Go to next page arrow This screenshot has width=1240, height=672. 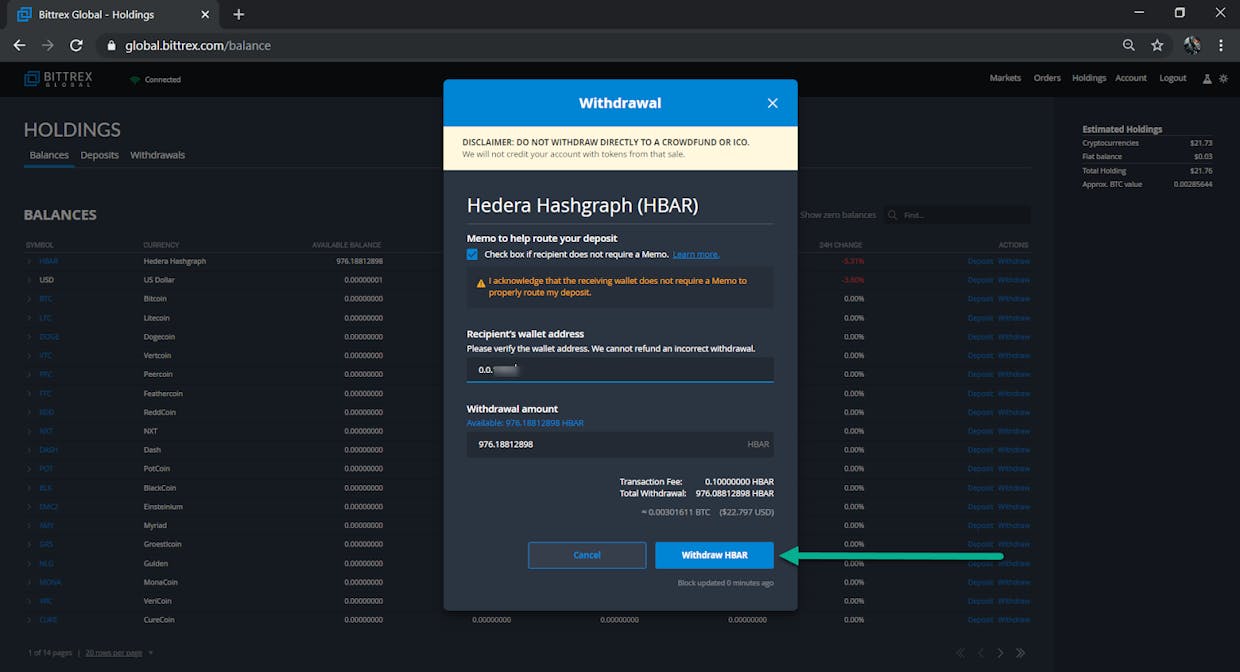coord(1001,653)
